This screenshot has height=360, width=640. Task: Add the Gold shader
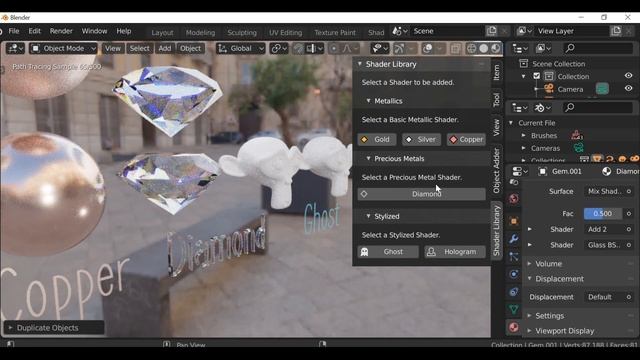(x=376, y=139)
